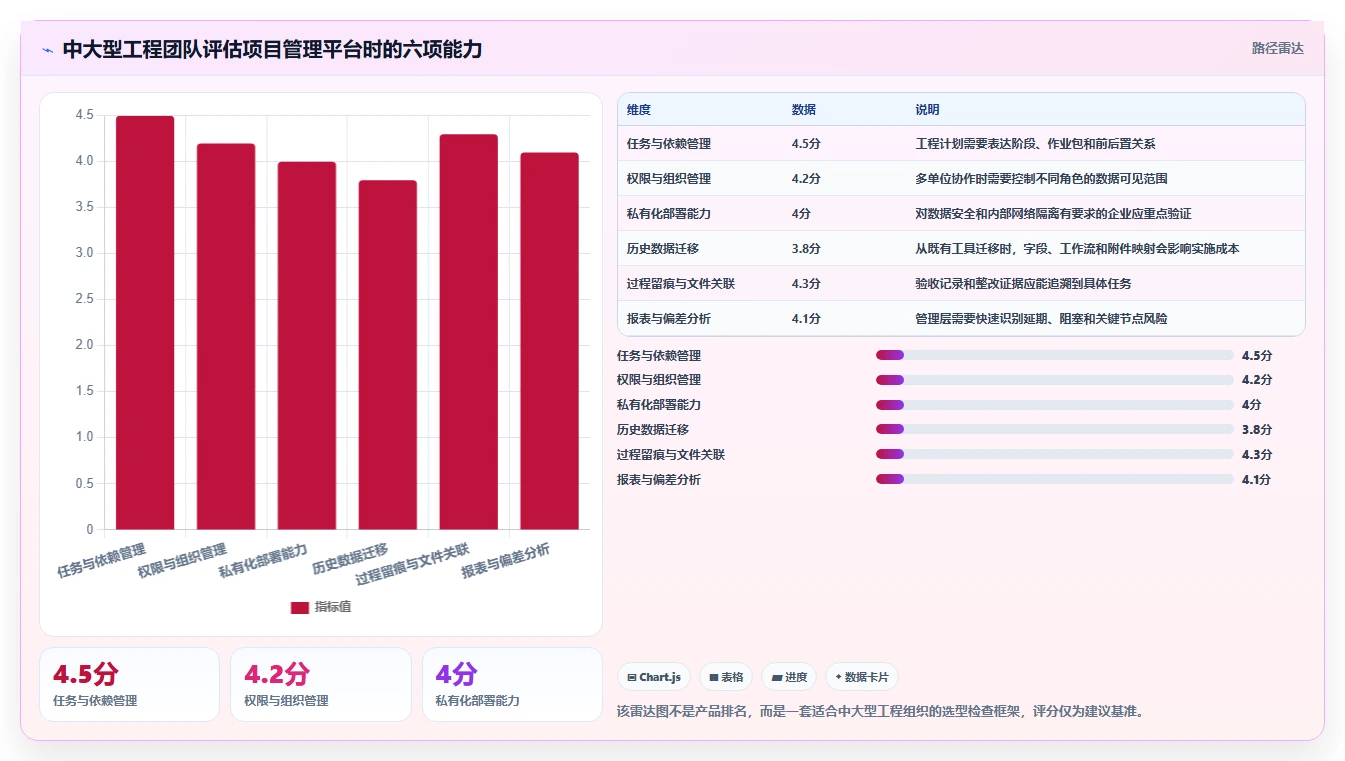1345x761 pixels.
Task: Click the 数据 column header
Action: (x=804, y=110)
